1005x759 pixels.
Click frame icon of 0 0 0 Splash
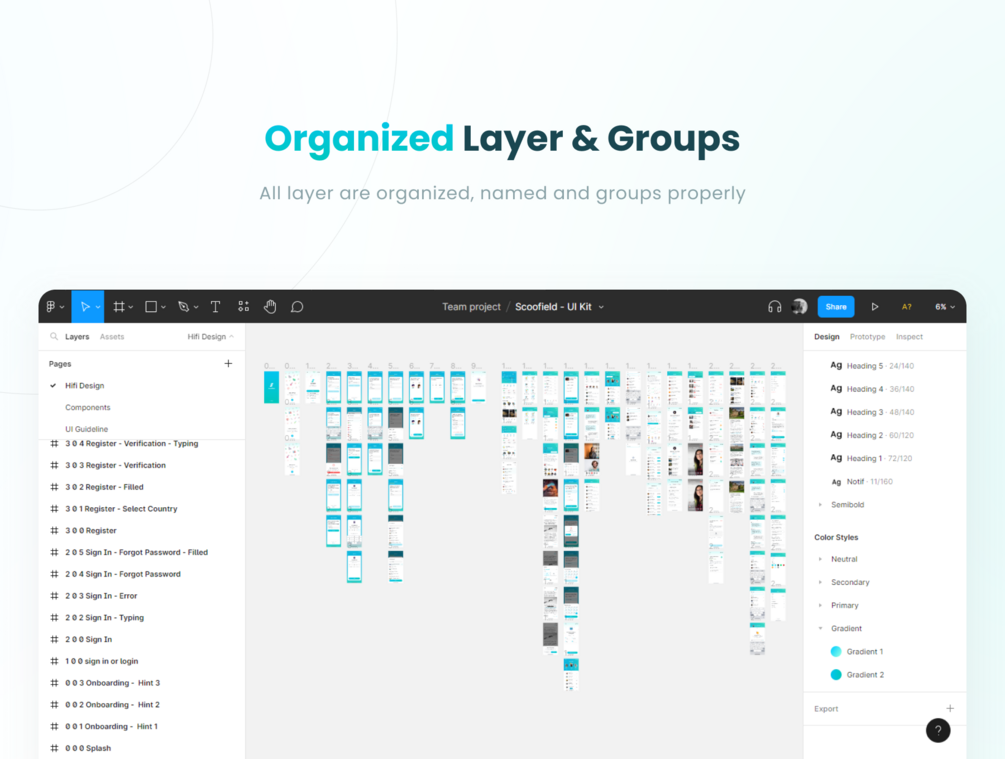(x=54, y=748)
